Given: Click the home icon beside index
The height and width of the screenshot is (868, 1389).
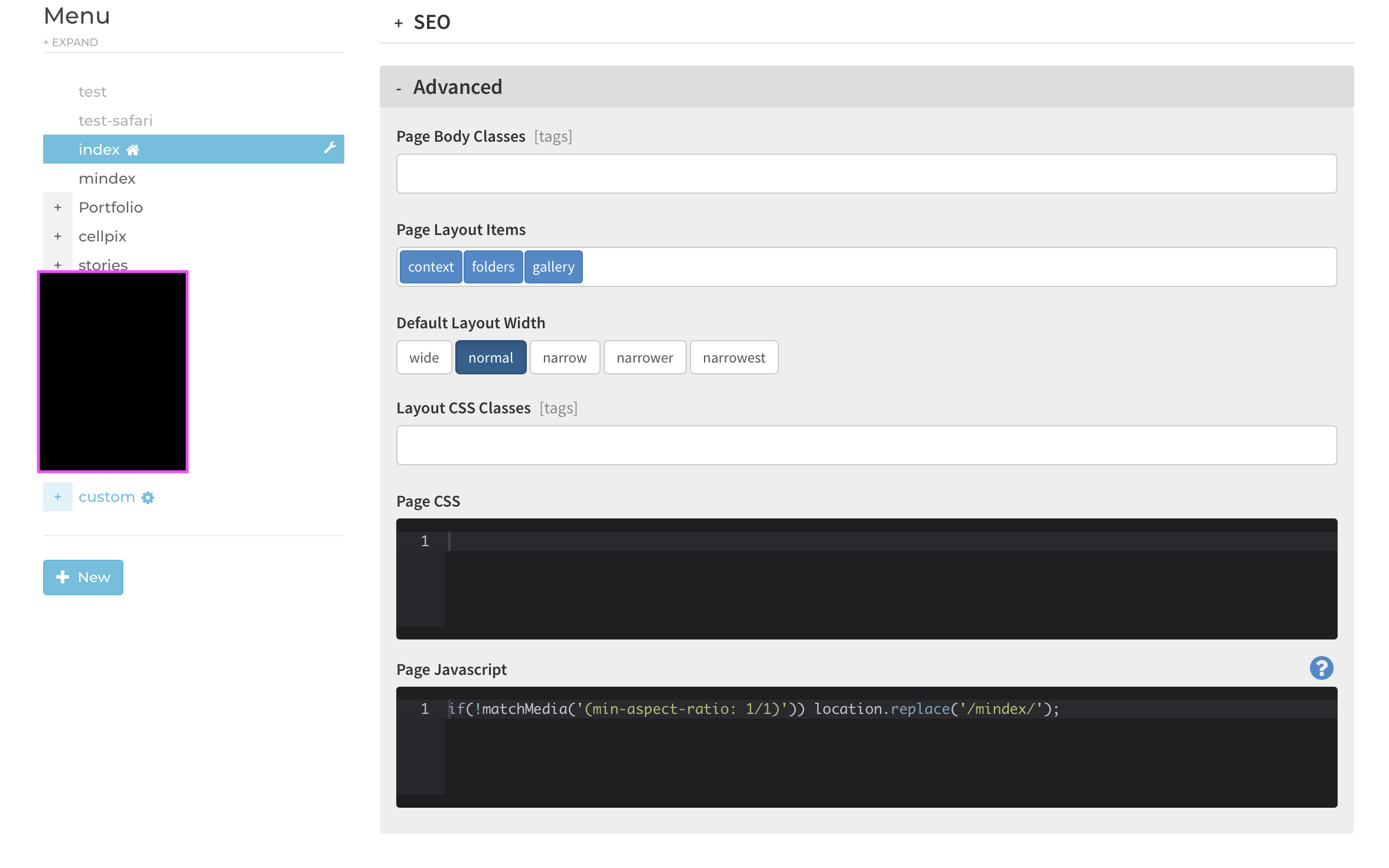Looking at the screenshot, I should (133, 150).
